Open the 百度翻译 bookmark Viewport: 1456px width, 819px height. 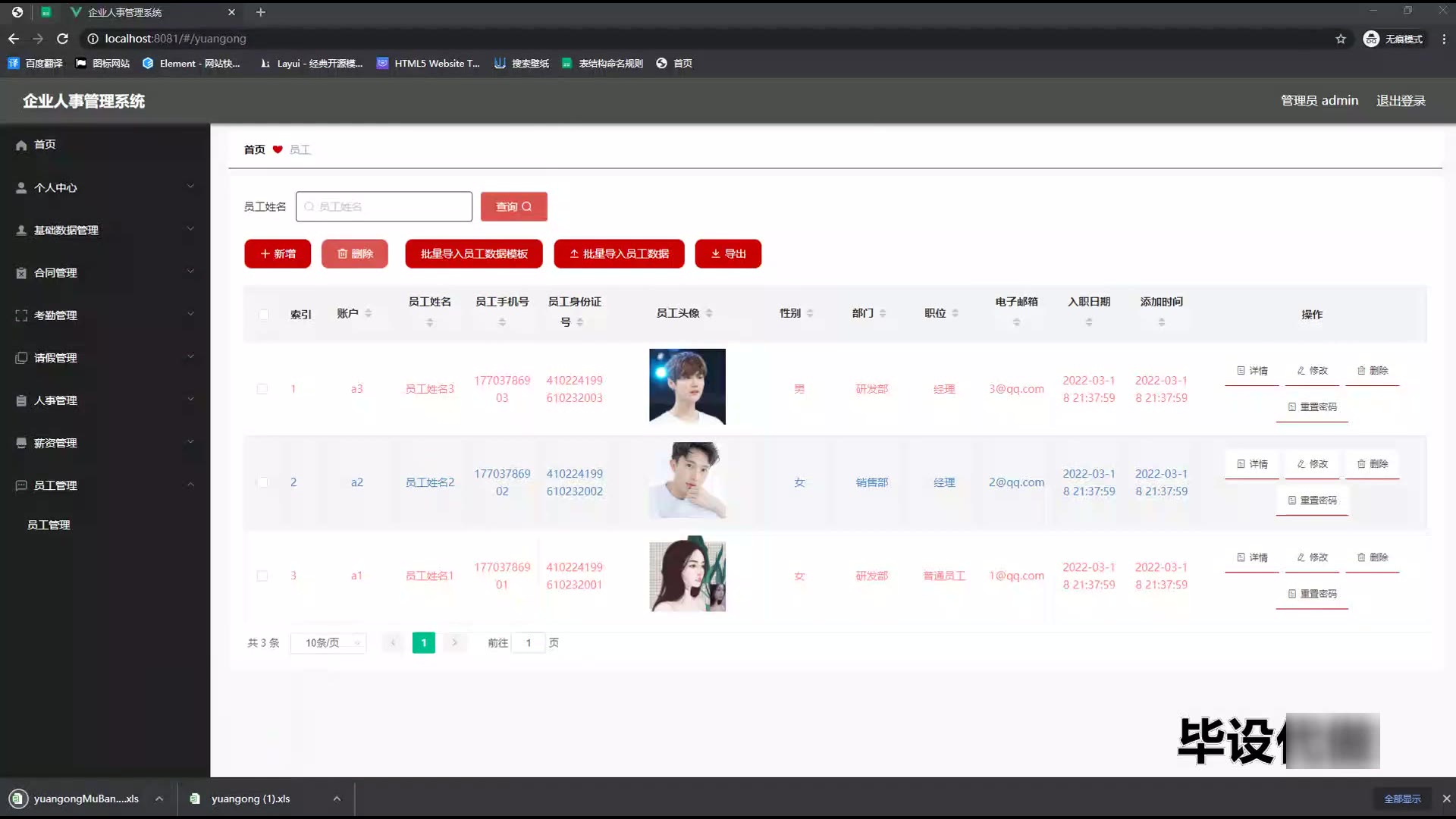[35, 64]
